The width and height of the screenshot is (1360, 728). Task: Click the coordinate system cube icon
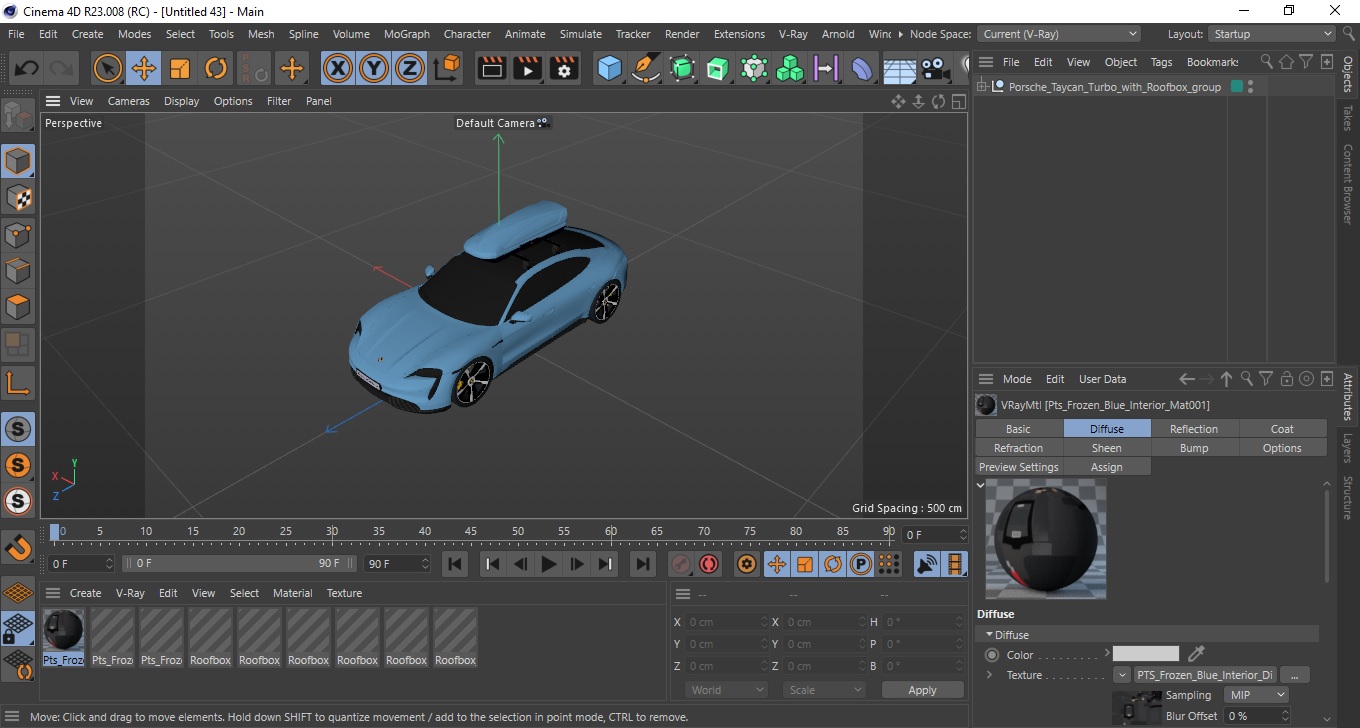click(x=447, y=69)
